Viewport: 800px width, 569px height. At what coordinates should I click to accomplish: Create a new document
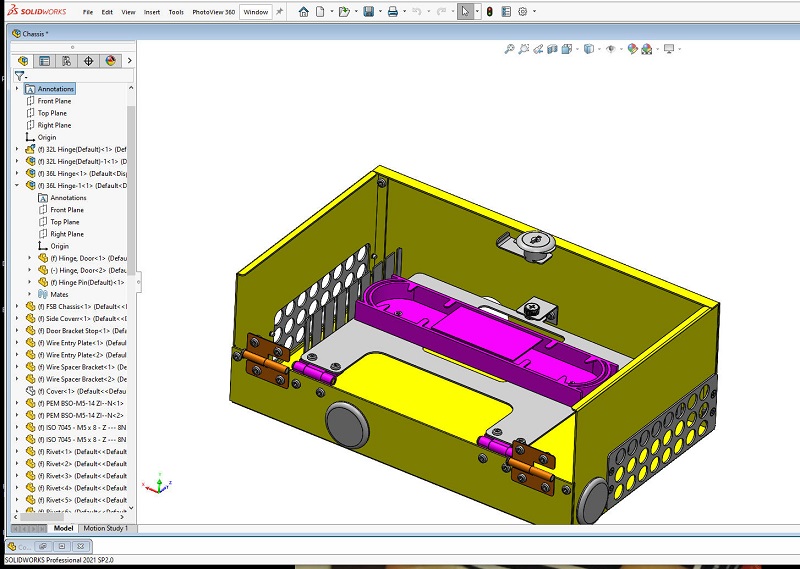320,12
